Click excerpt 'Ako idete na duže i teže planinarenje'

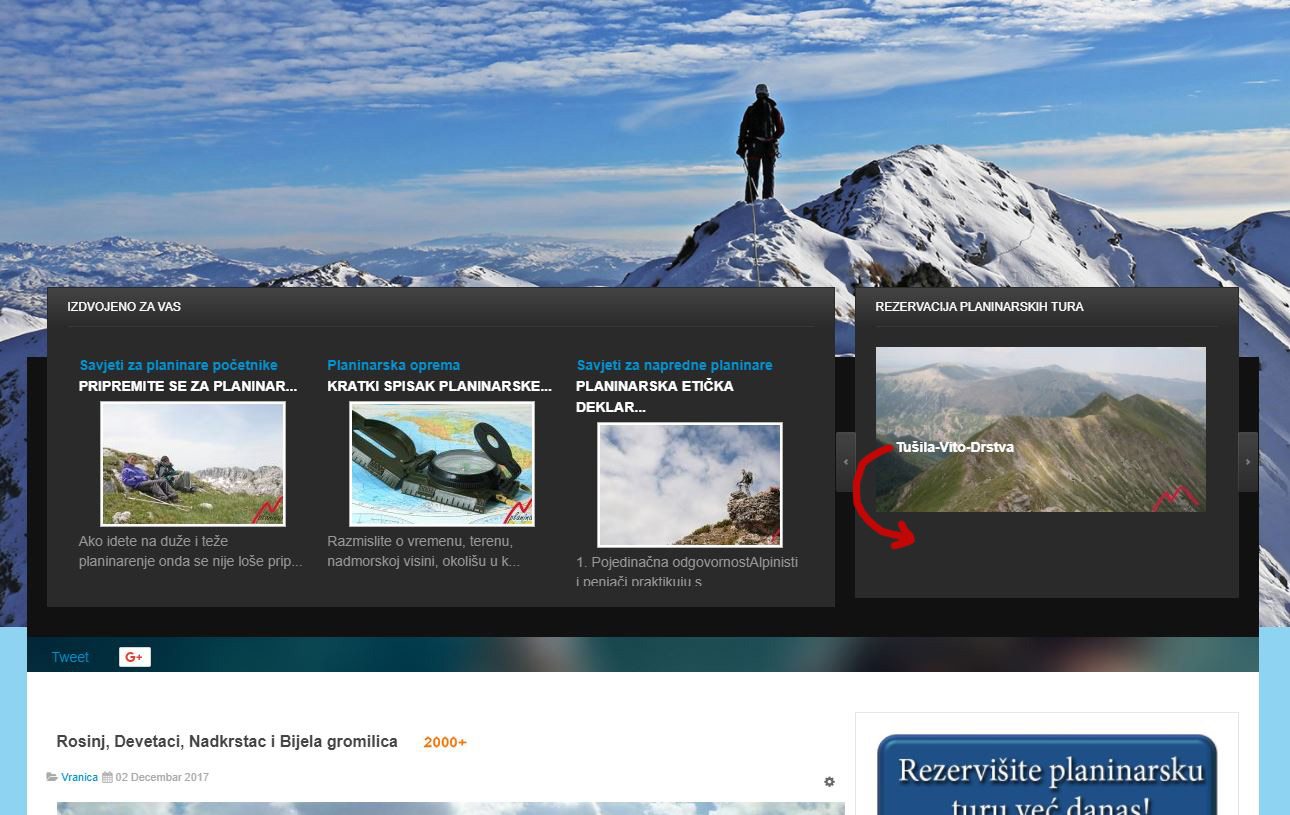191,551
